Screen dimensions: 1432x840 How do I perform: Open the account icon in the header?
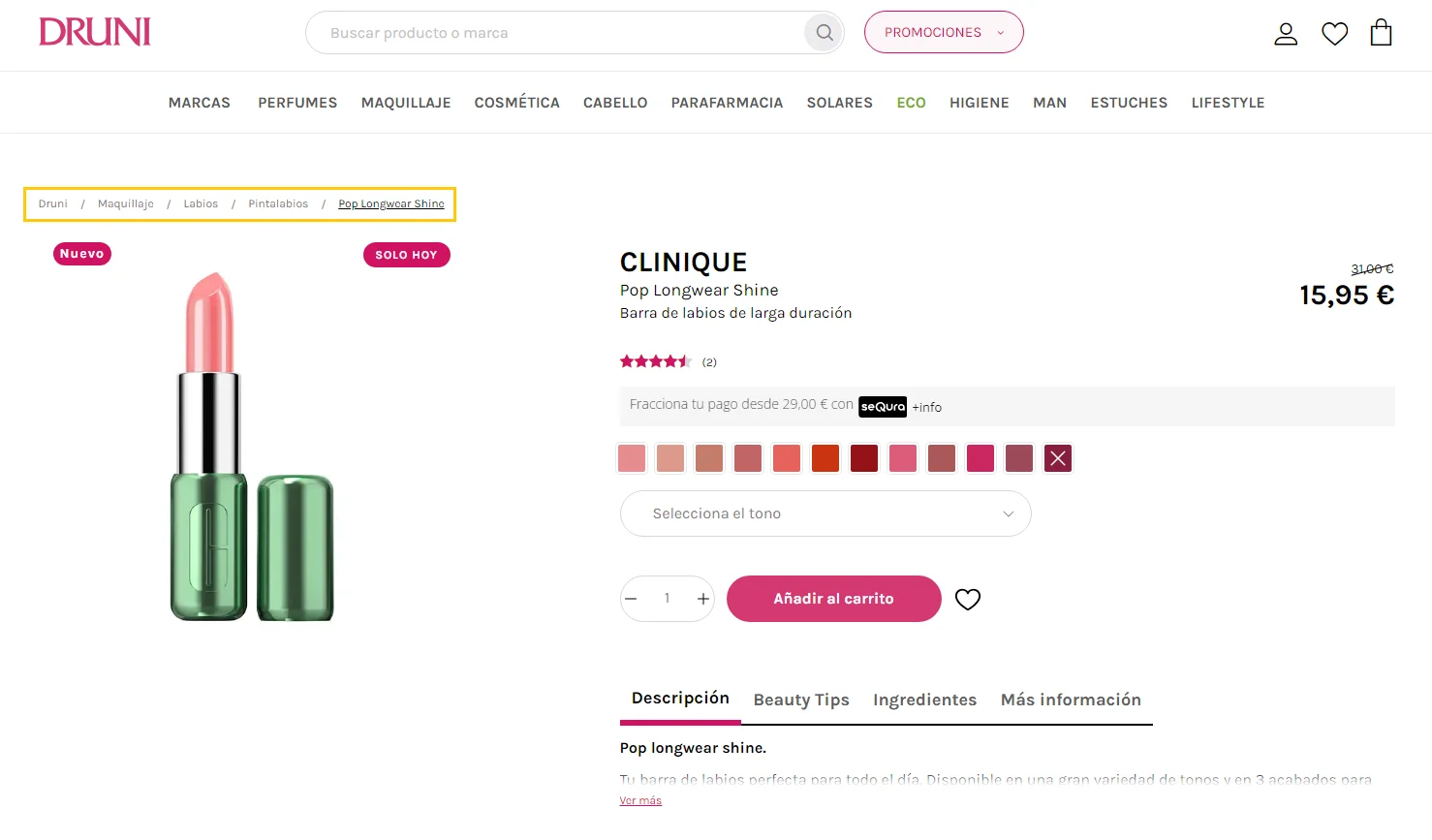tap(1286, 32)
